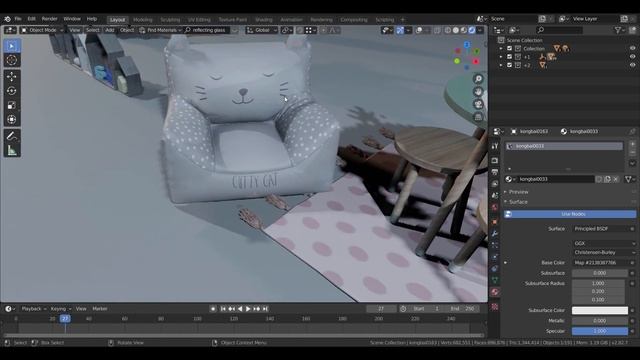Screen dimensions: 640x360
Task: Click the outliner filter funnel icon
Action: click(x=618, y=30)
